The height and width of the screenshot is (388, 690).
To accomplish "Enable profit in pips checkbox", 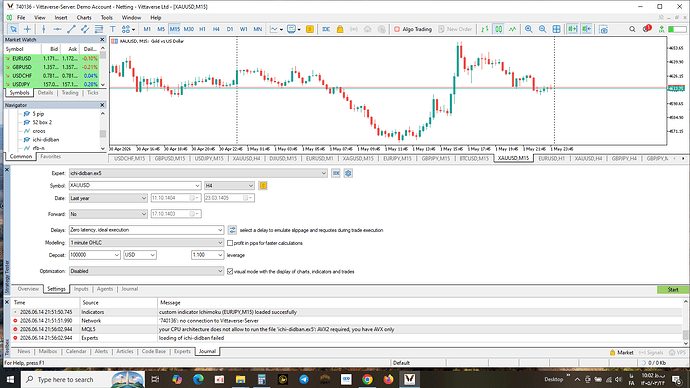I will pyautogui.click(x=230, y=243).
